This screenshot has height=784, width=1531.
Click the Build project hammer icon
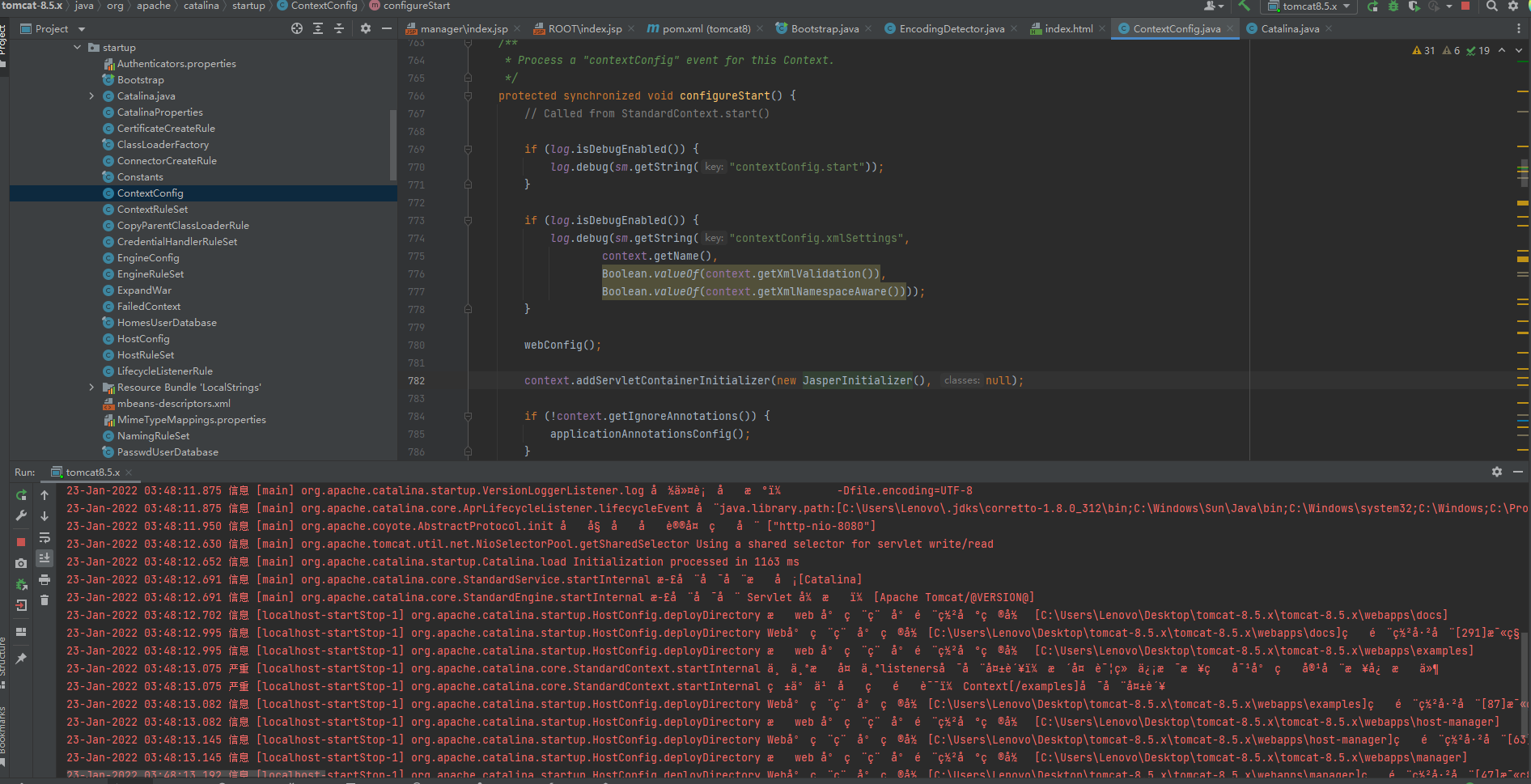tap(1244, 6)
